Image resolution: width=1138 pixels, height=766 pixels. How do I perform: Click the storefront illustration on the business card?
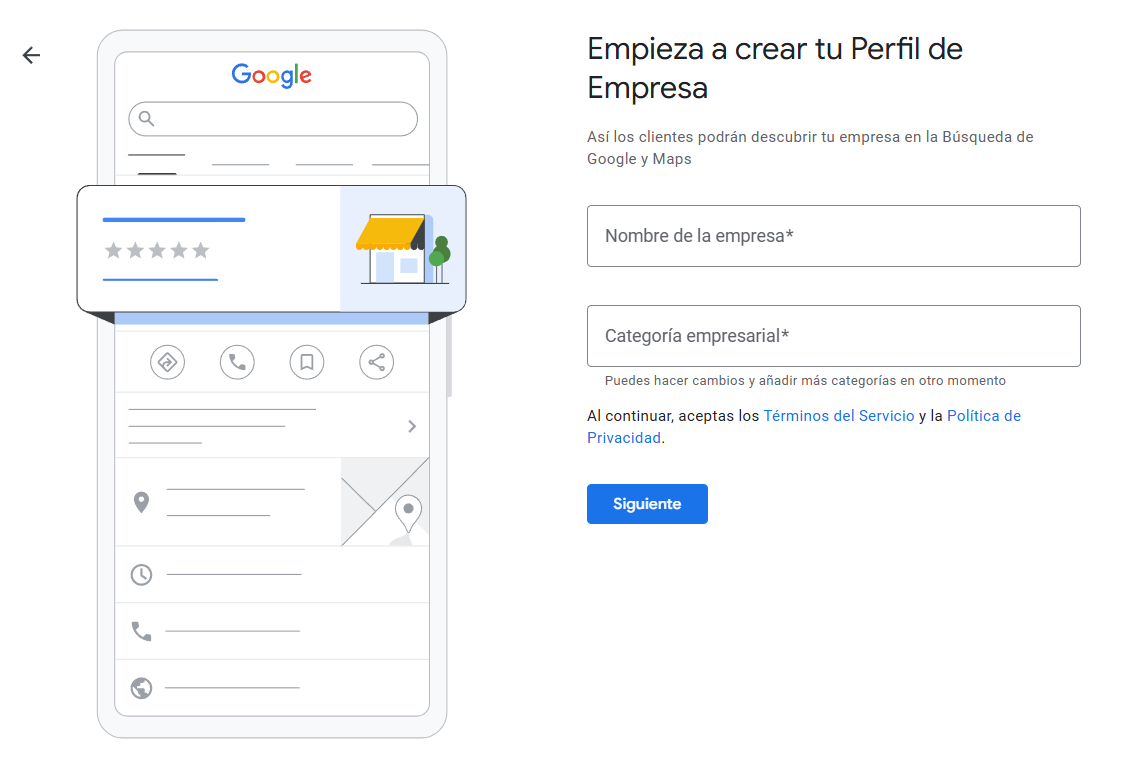coord(403,249)
